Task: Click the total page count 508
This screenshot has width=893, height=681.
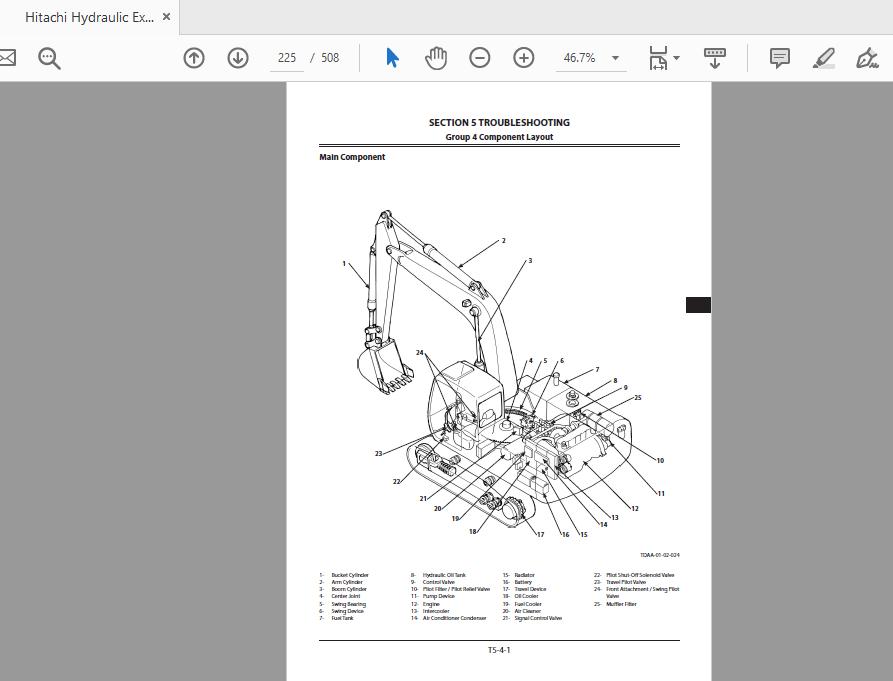Action: (x=330, y=58)
